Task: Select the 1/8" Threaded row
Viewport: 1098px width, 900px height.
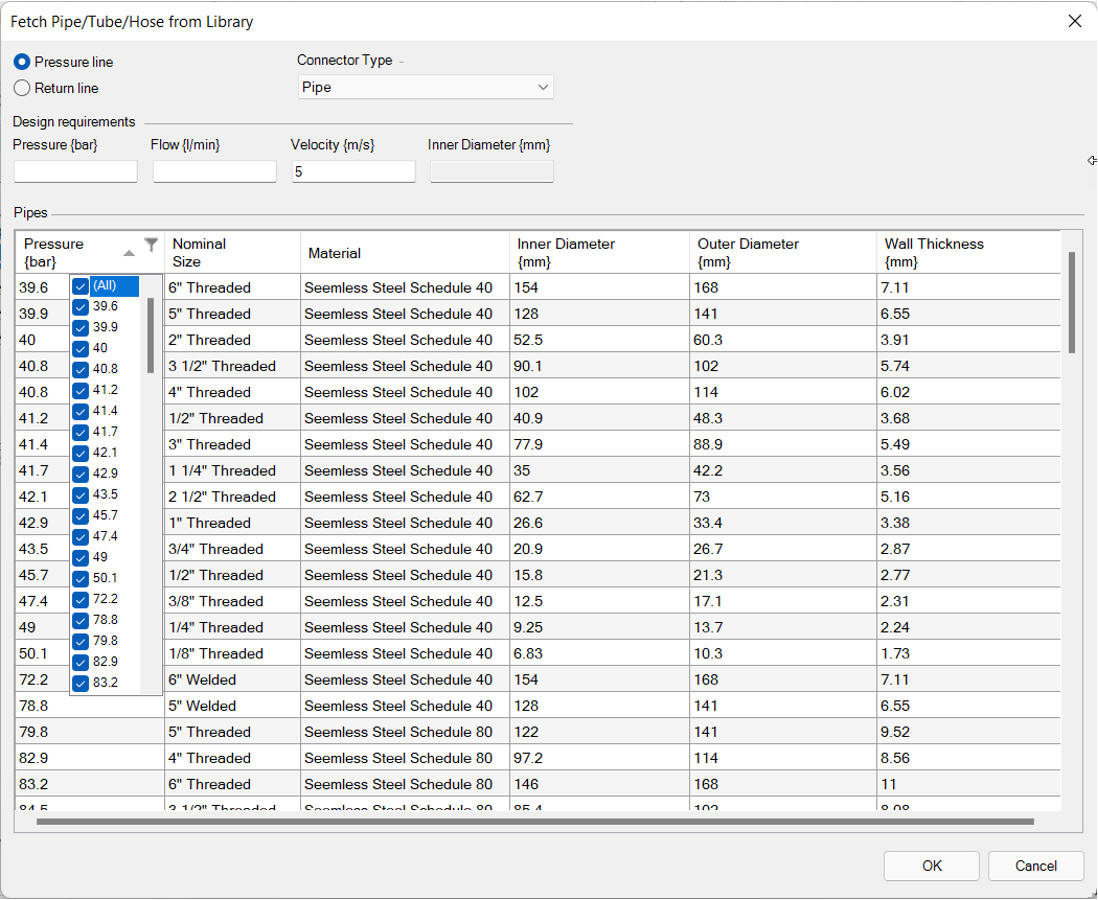Action: (538, 653)
